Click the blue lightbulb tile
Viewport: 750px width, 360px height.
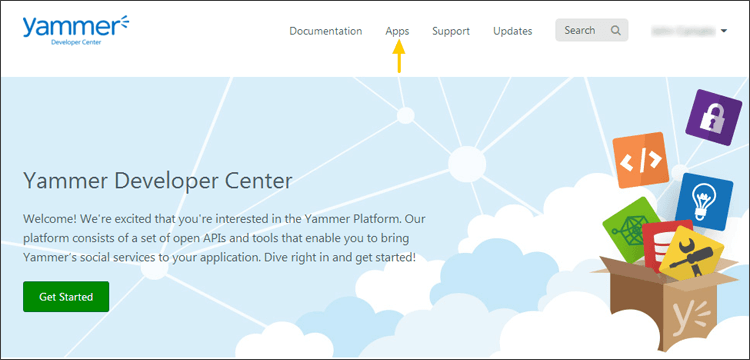click(704, 201)
